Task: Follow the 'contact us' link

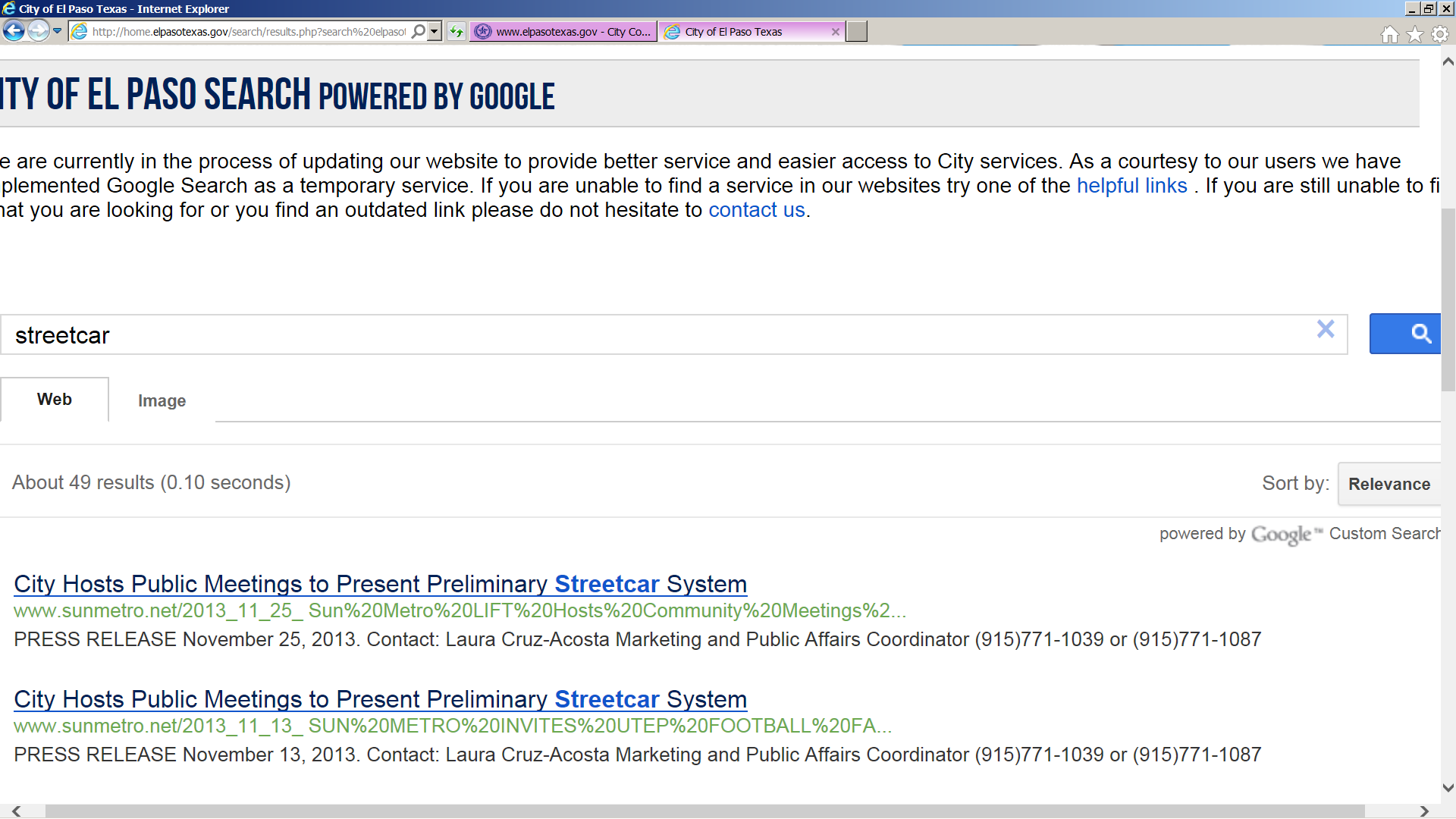Action: [x=756, y=210]
